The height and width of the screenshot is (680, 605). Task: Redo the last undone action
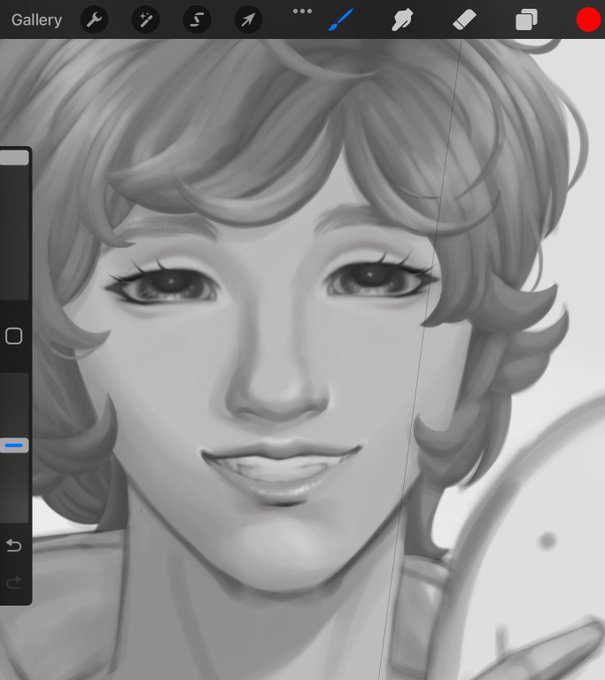coord(14,582)
